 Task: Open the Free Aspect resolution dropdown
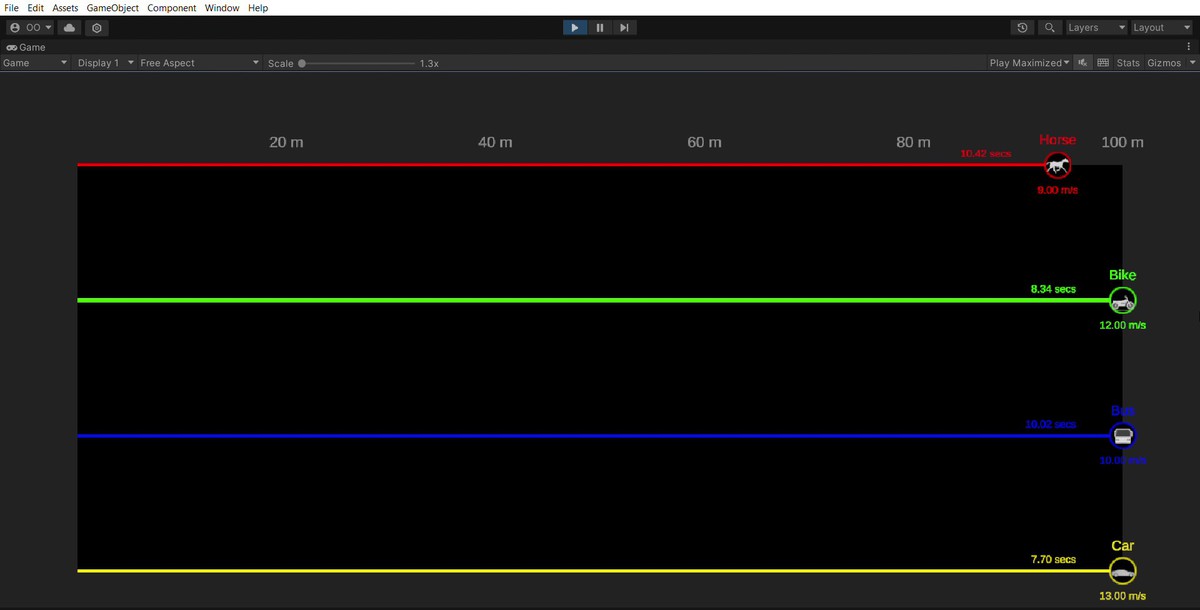tap(199, 62)
